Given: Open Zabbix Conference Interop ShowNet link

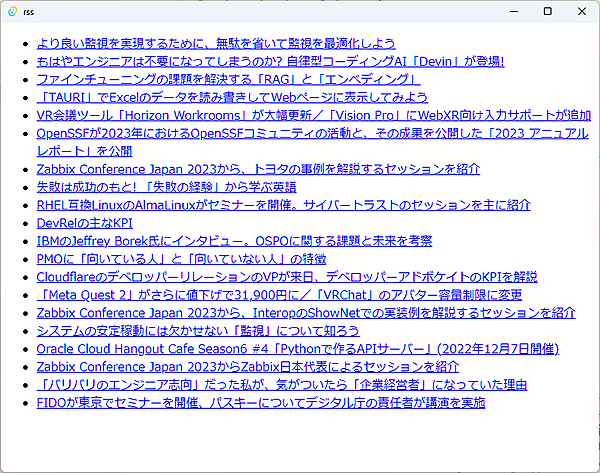Looking at the screenshot, I should [x=306, y=313].
